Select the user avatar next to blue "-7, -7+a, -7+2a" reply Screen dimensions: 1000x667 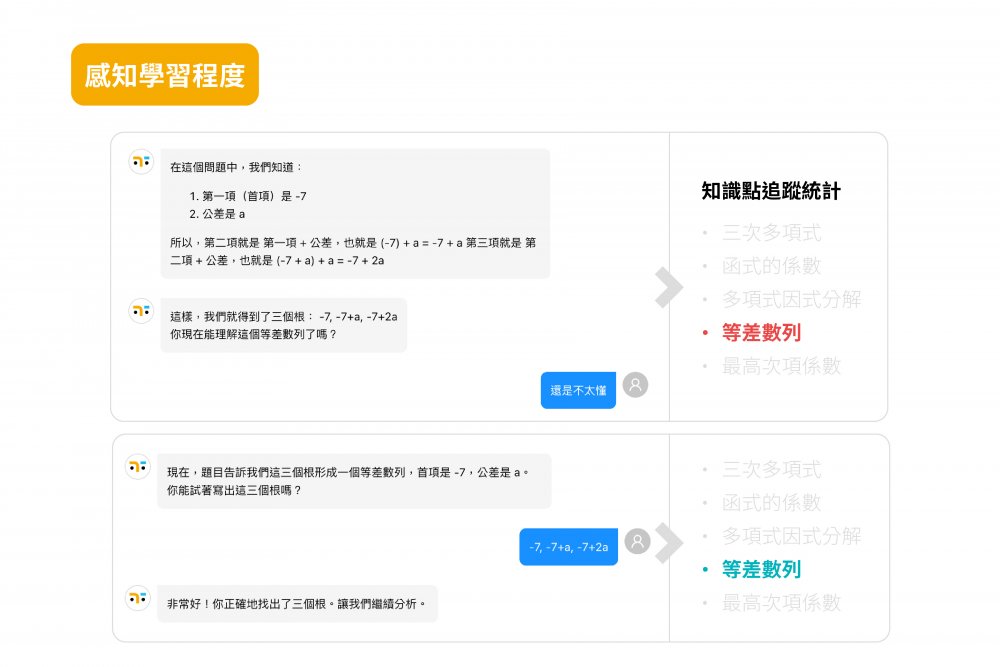pyautogui.click(x=638, y=541)
